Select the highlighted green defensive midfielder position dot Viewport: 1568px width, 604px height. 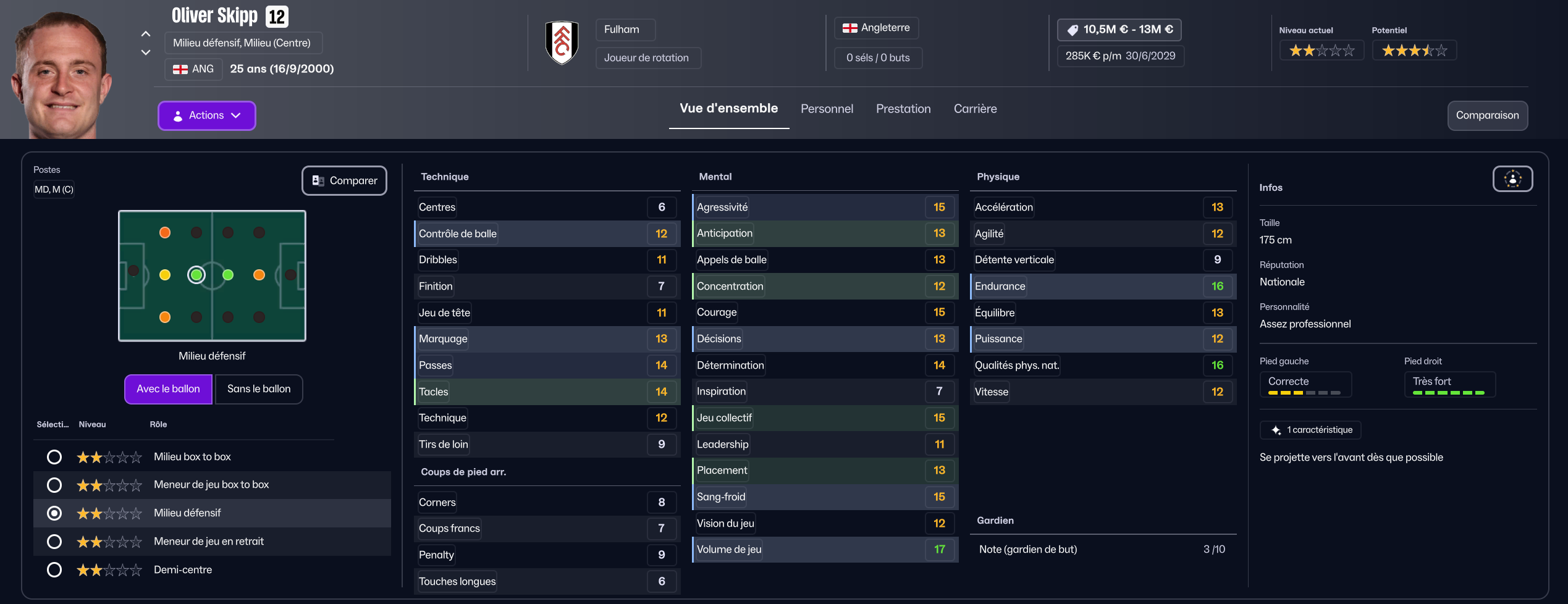click(196, 275)
